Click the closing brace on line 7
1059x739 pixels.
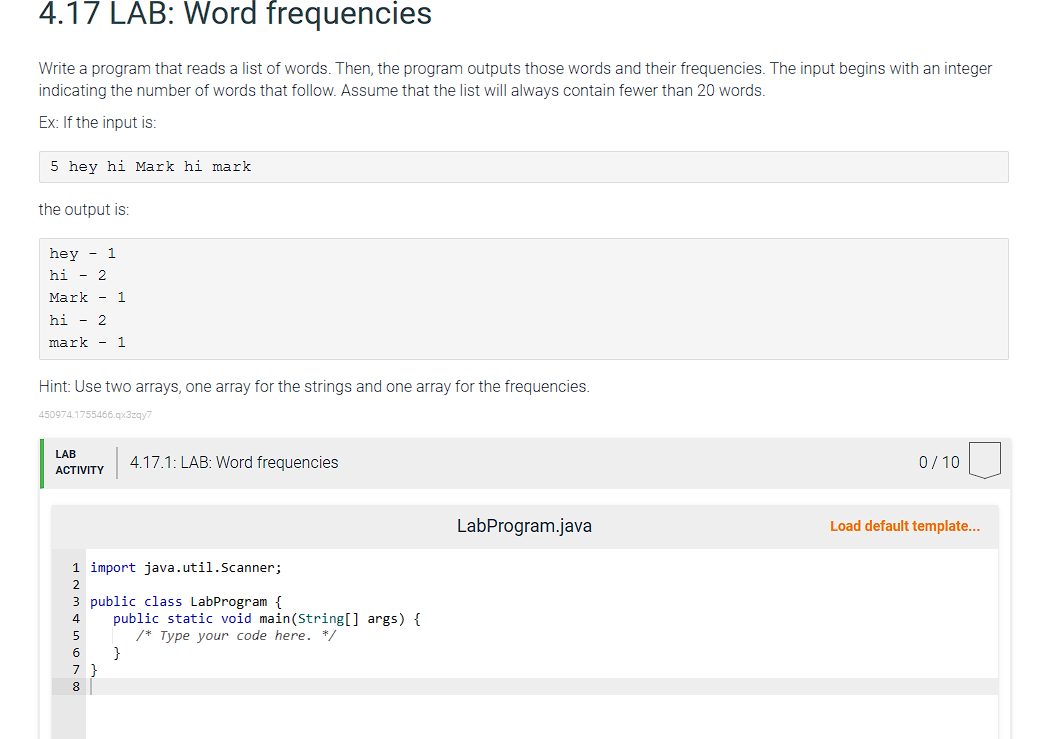pos(95,669)
